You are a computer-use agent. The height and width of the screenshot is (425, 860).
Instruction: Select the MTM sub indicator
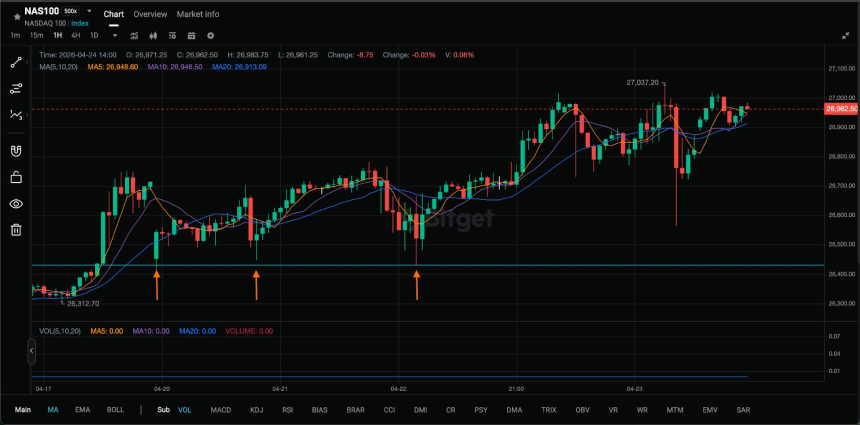675,410
